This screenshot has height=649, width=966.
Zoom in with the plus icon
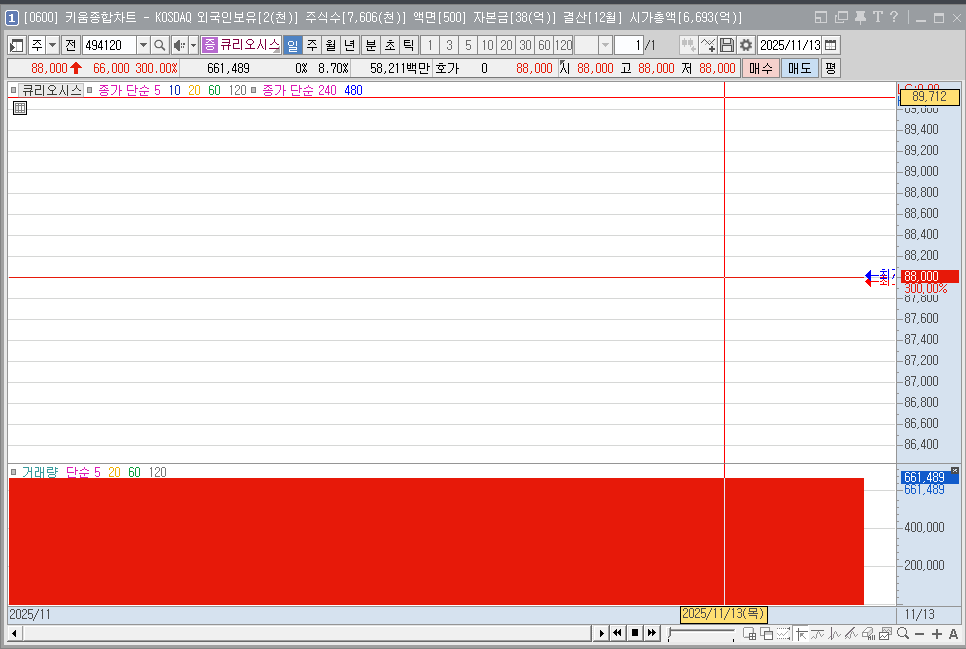pyautogui.click(x=937, y=634)
